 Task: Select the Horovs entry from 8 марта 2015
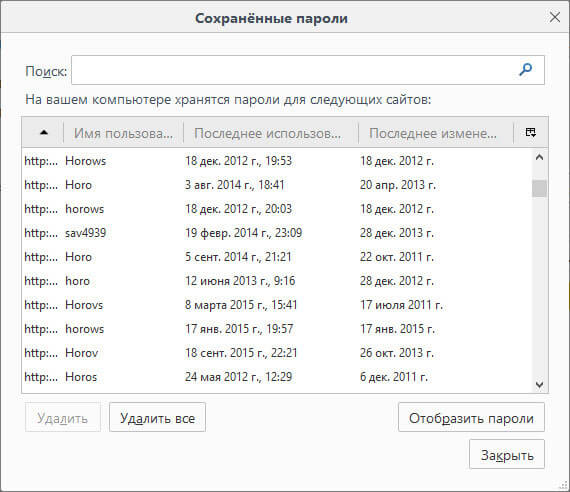[x=276, y=305]
